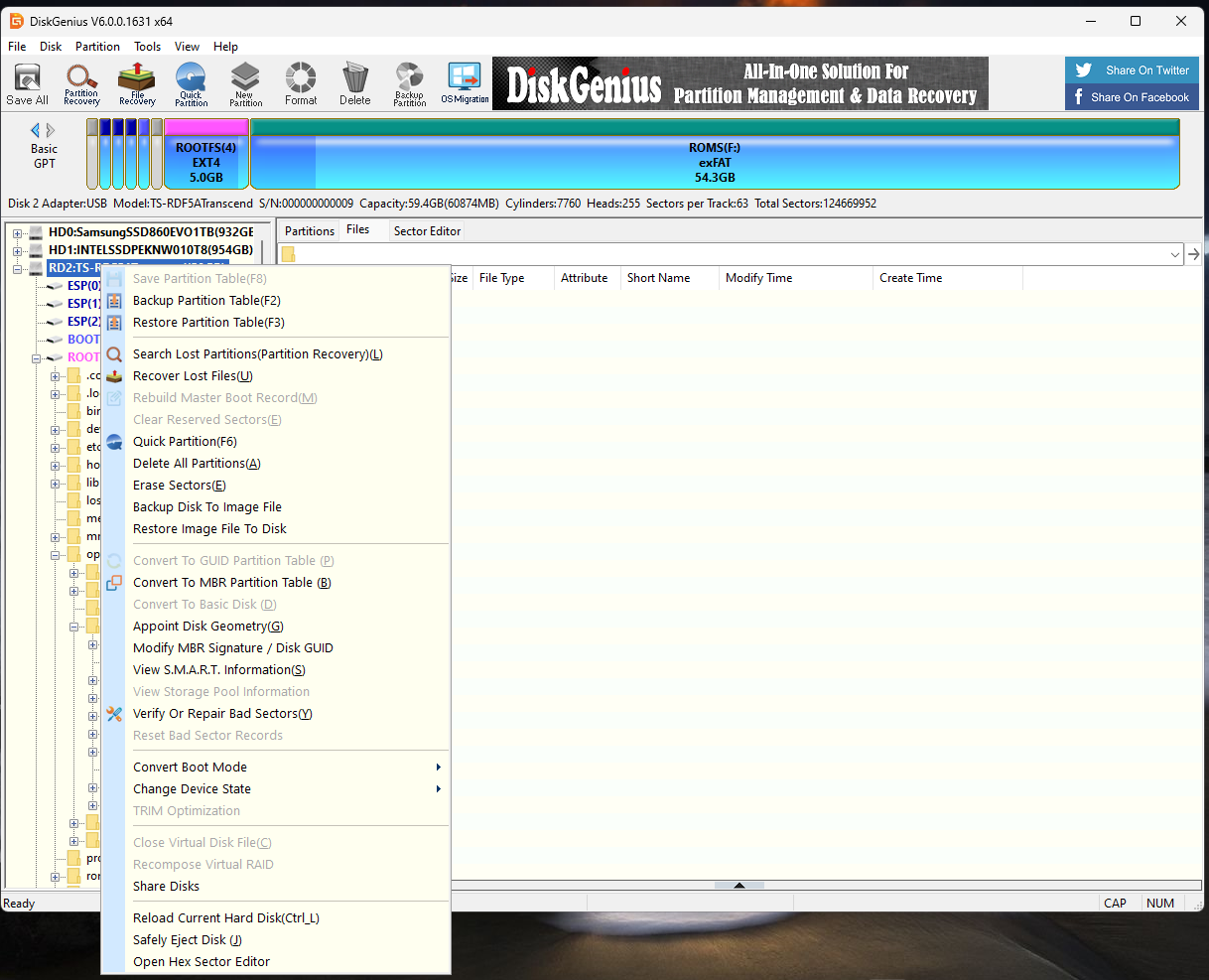Select the Files tab

click(358, 229)
